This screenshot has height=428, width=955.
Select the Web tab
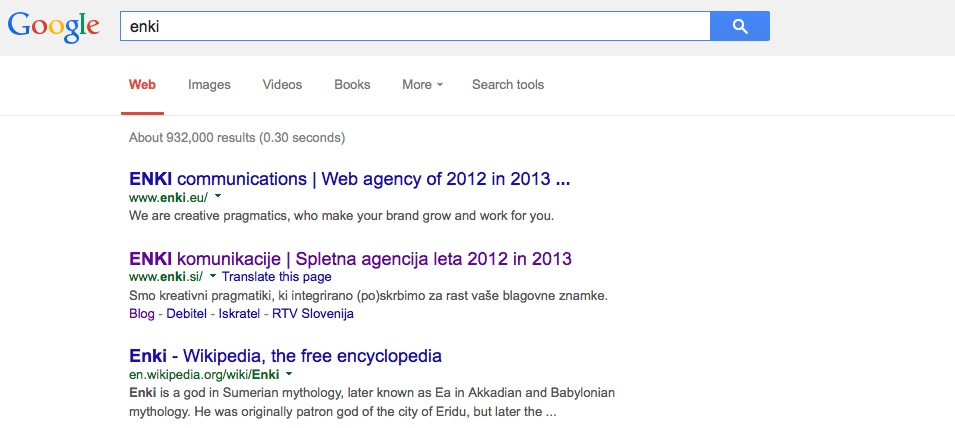142,85
